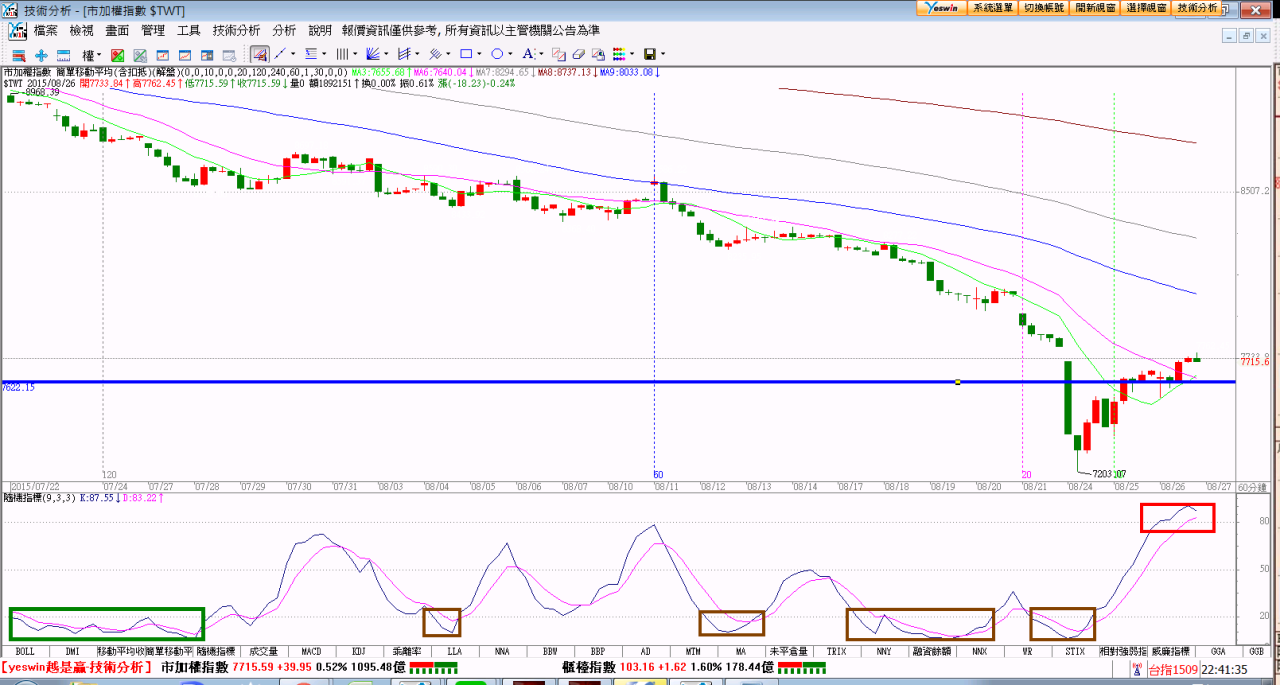Click the blue crosshair cursor icon
1280x685 pixels.
(41, 55)
